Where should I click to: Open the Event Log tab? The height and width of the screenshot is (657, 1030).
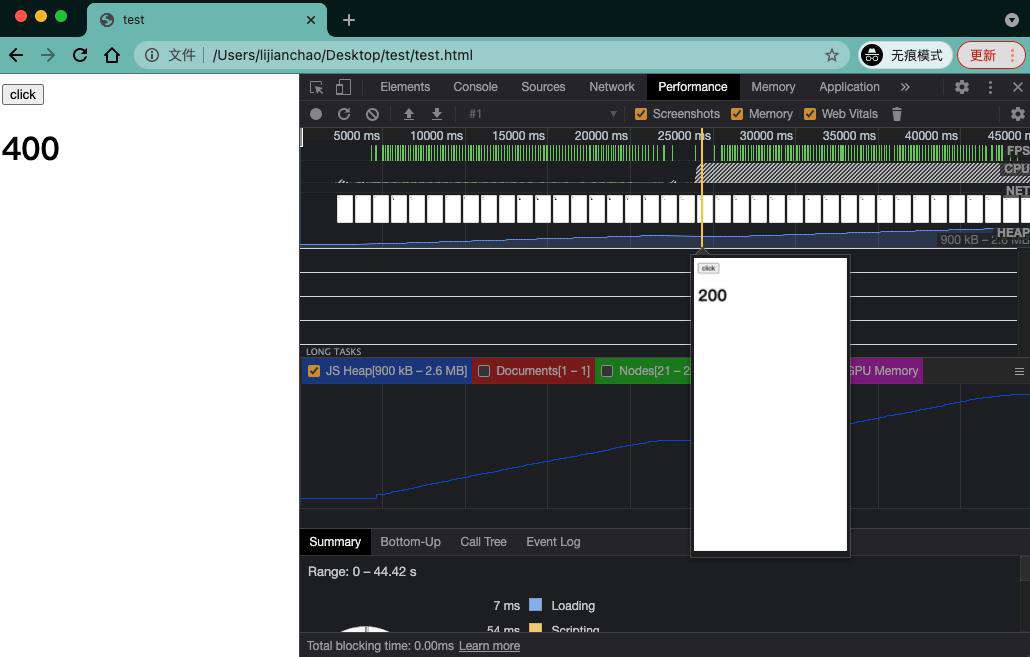(x=553, y=542)
